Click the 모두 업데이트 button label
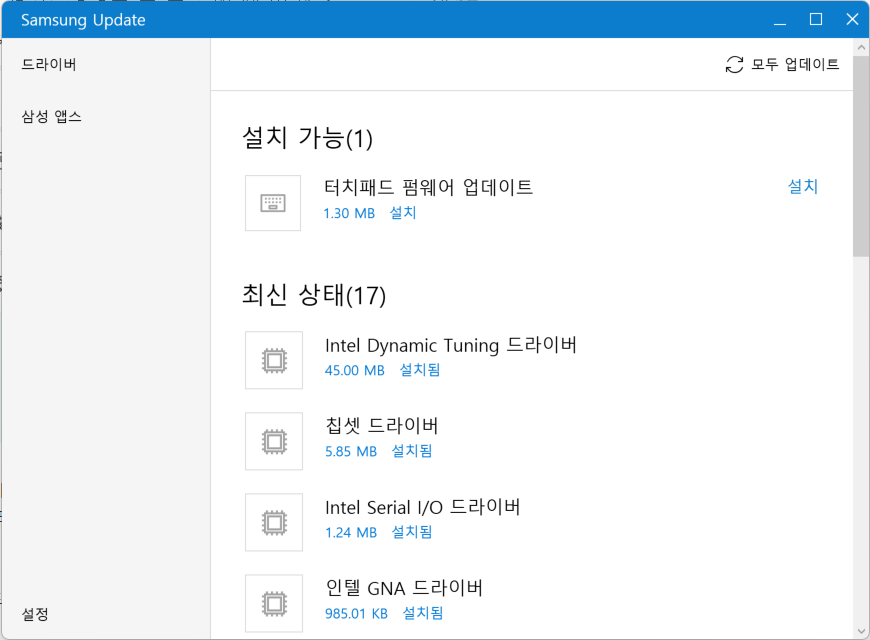This screenshot has height=640, width=870. (x=795, y=64)
